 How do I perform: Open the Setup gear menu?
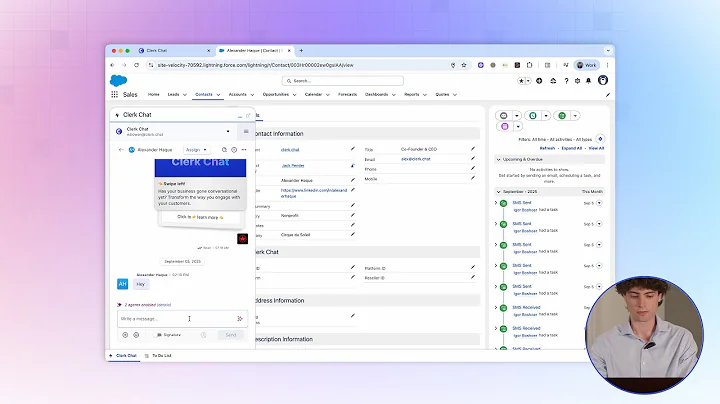pos(577,81)
